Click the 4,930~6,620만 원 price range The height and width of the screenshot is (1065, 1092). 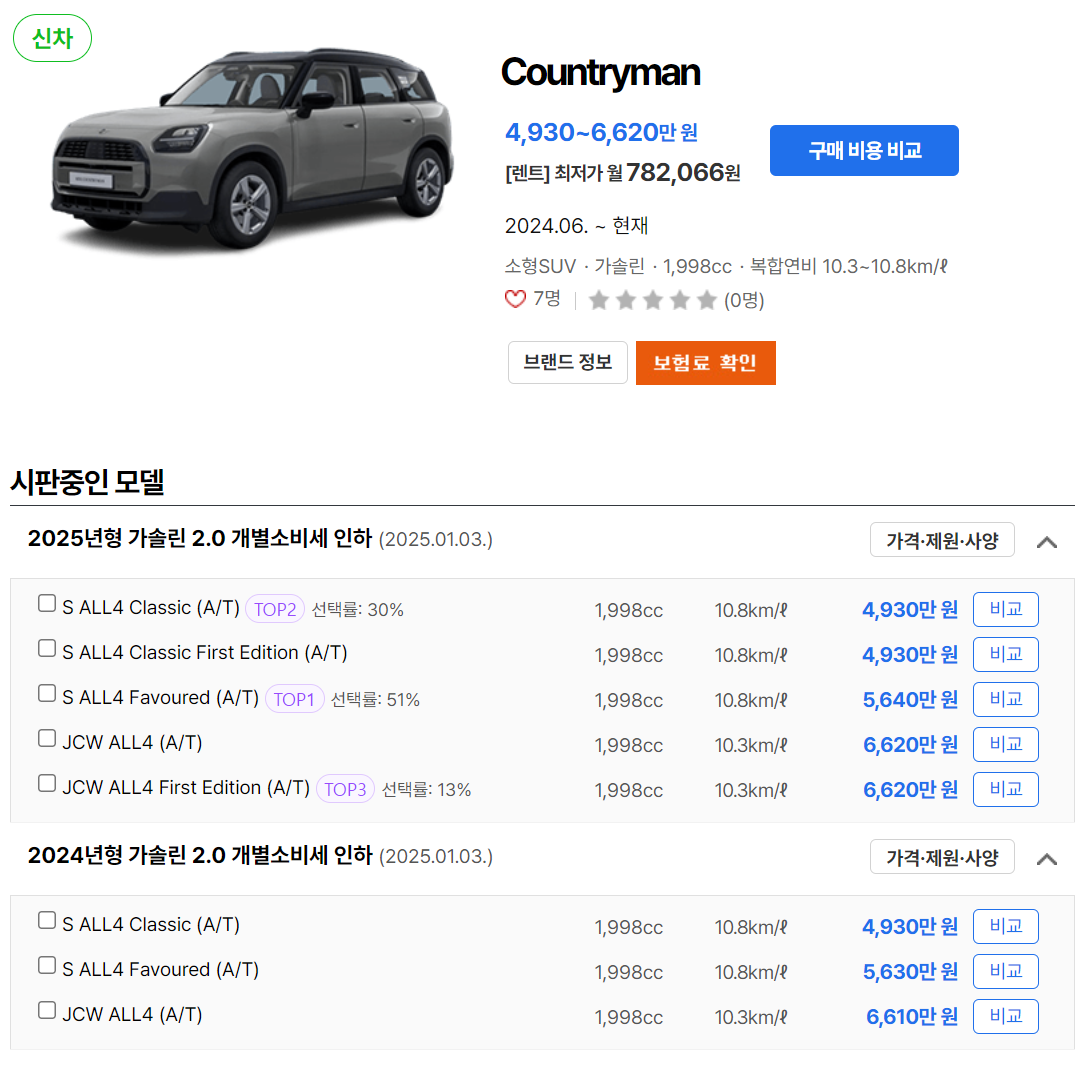pos(601,132)
